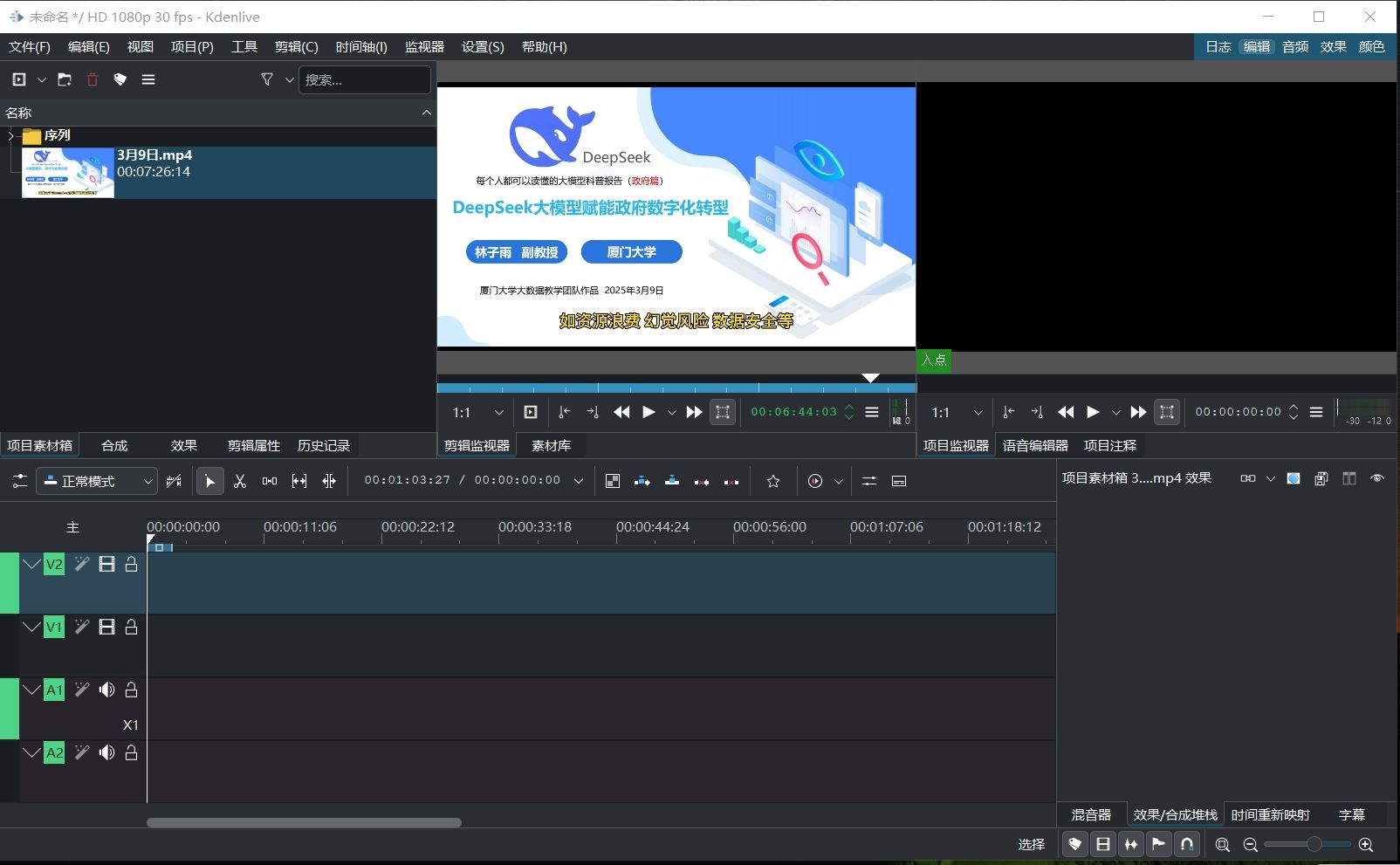Collapse the A1 track header
Screen dimensions: 1400x865
click(31, 690)
